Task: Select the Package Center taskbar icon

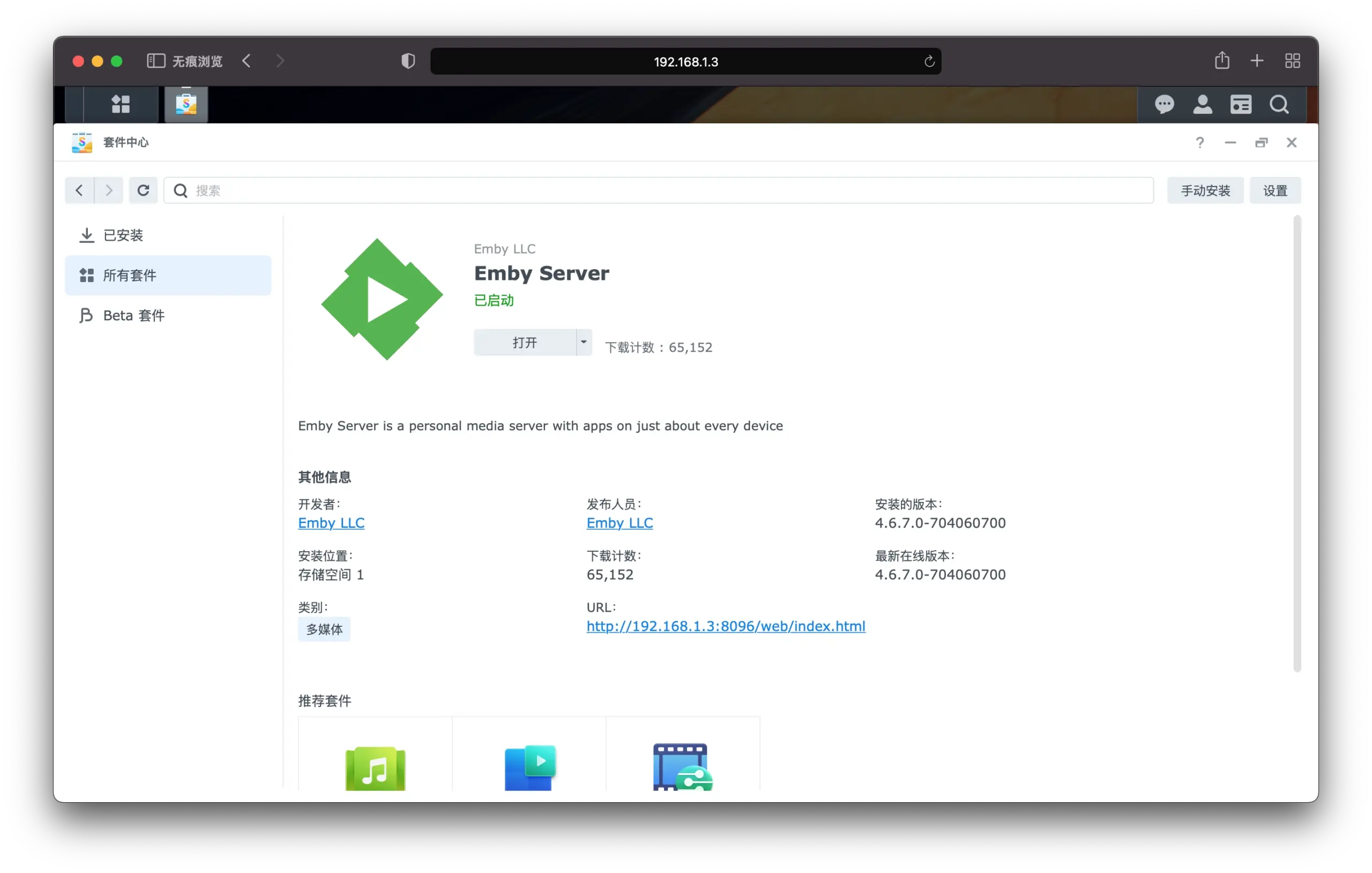Action: pos(187,105)
